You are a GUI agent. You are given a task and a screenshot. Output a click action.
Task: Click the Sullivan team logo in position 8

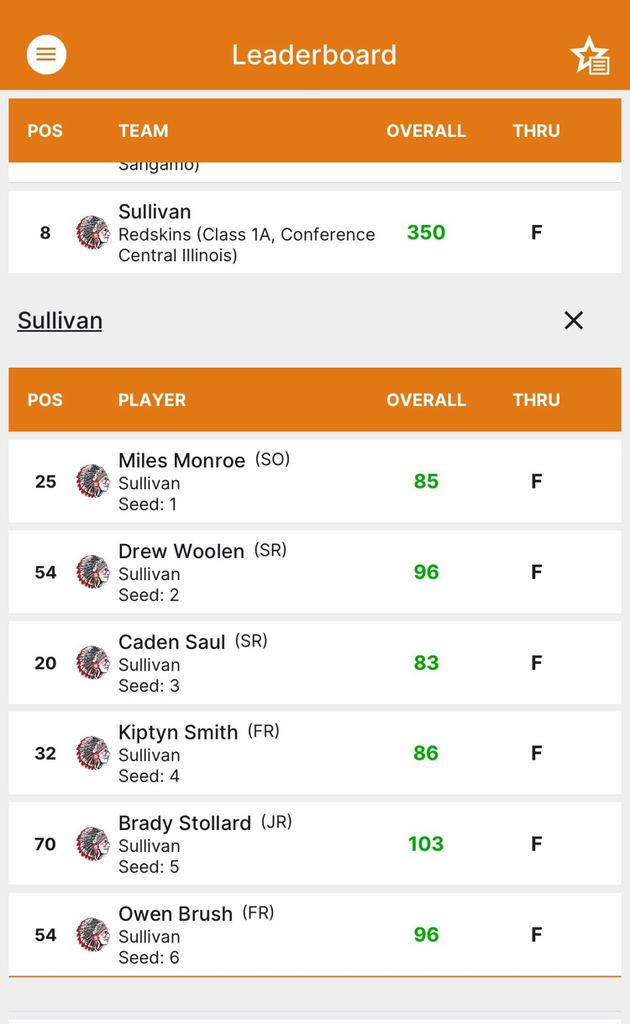[x=93, y=232]
